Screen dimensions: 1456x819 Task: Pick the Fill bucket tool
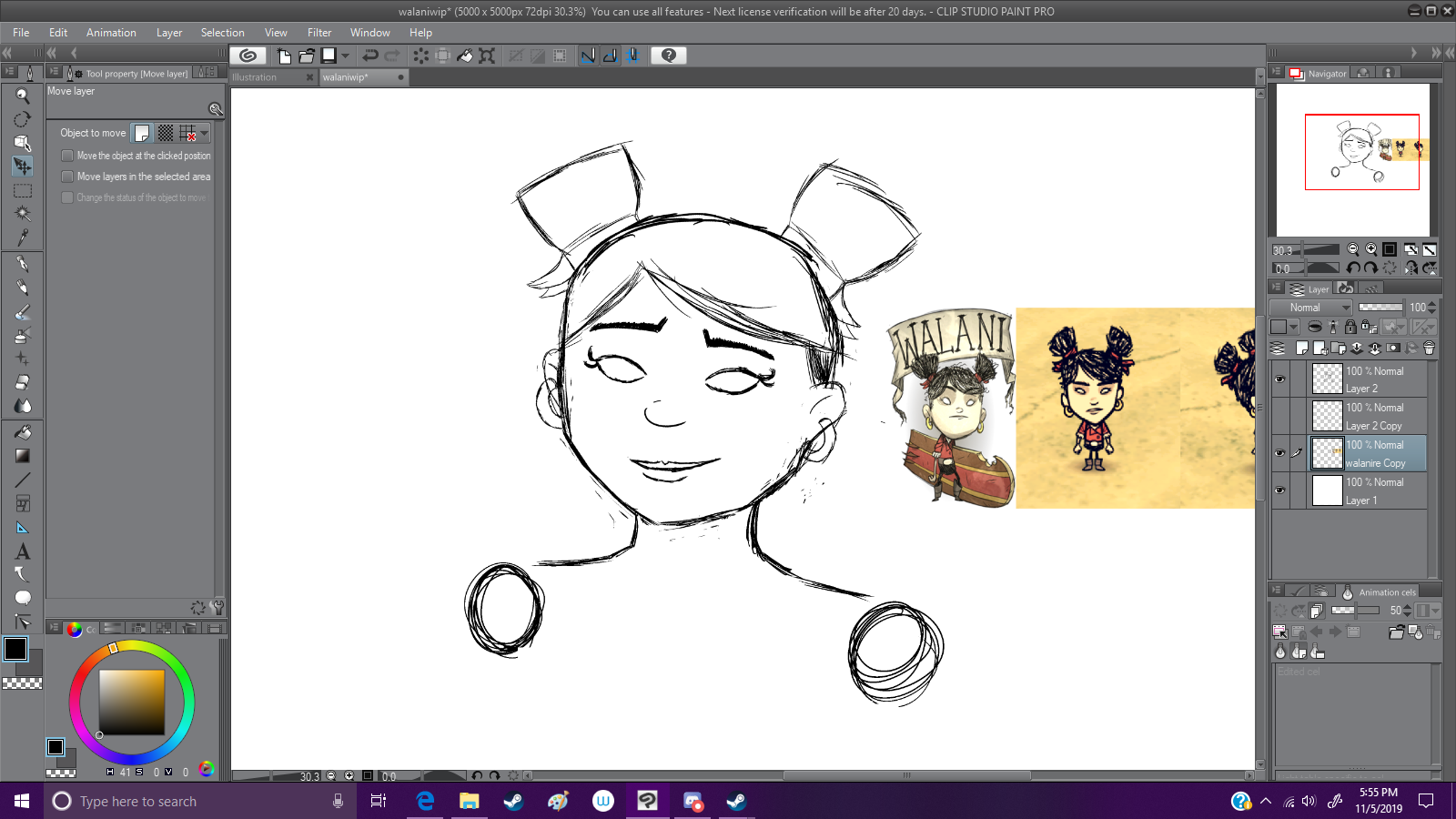click(x=23, y=432)
